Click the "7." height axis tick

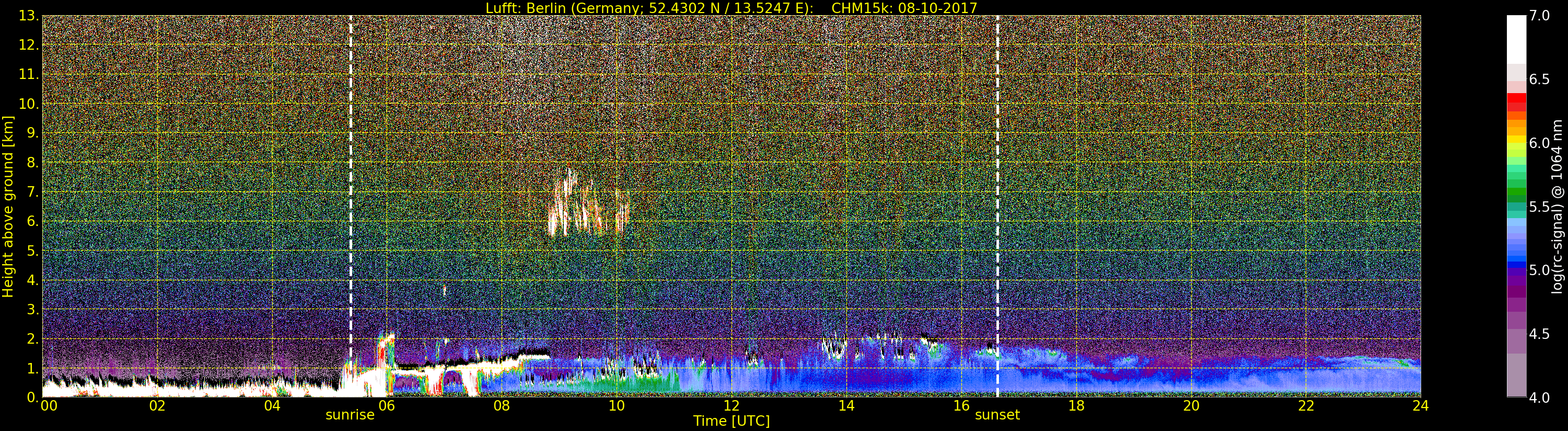pyautogui.click(x=33, y=192)
